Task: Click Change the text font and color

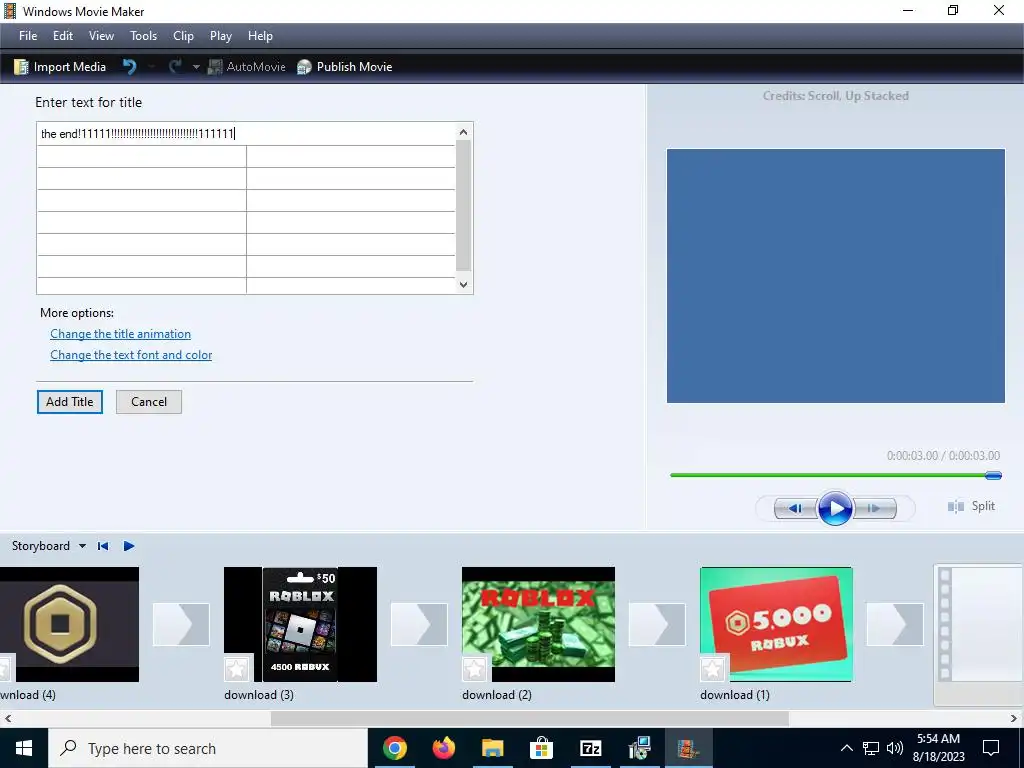Action: point(131,355)
